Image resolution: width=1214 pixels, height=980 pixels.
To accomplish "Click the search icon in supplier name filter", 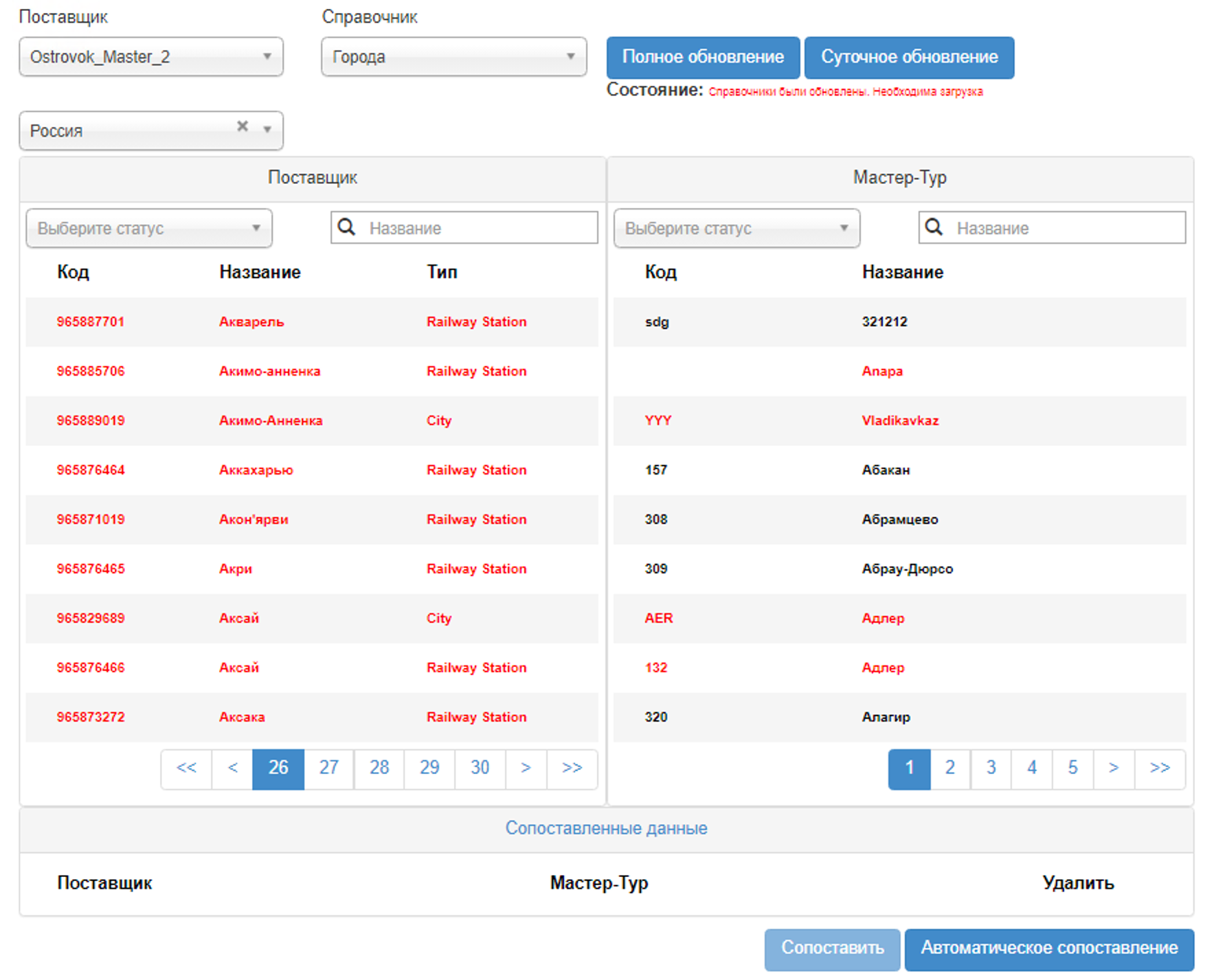I will pos(347,227).
